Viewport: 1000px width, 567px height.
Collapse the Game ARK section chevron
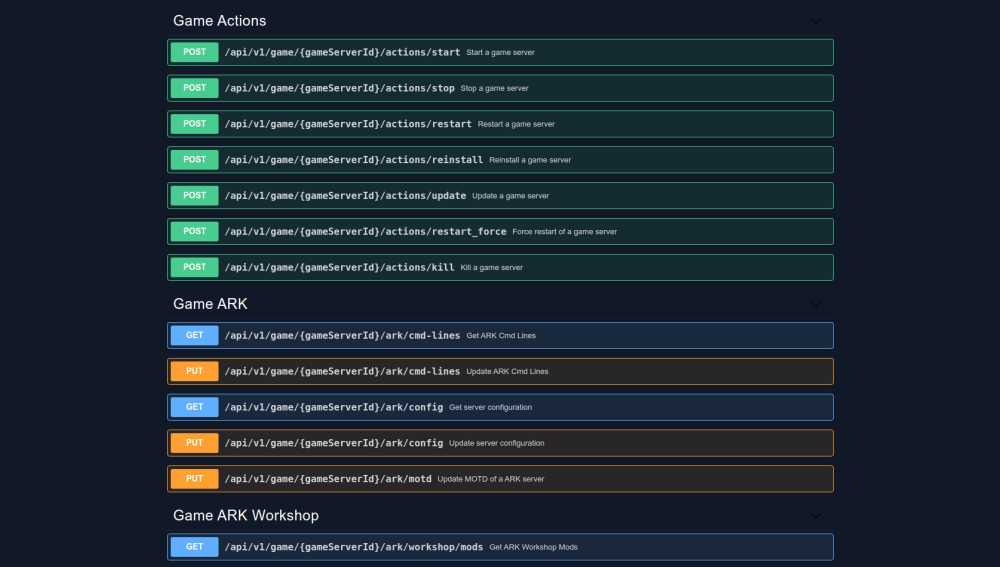coord(815,304)
